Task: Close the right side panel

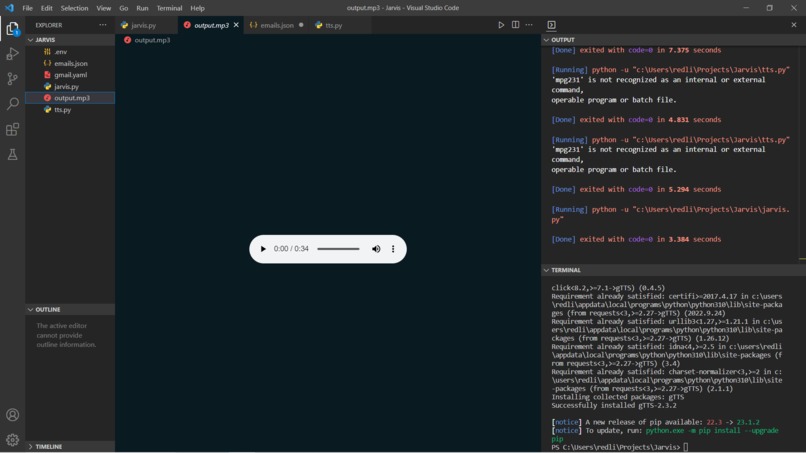Action: (x=794, y=25)
